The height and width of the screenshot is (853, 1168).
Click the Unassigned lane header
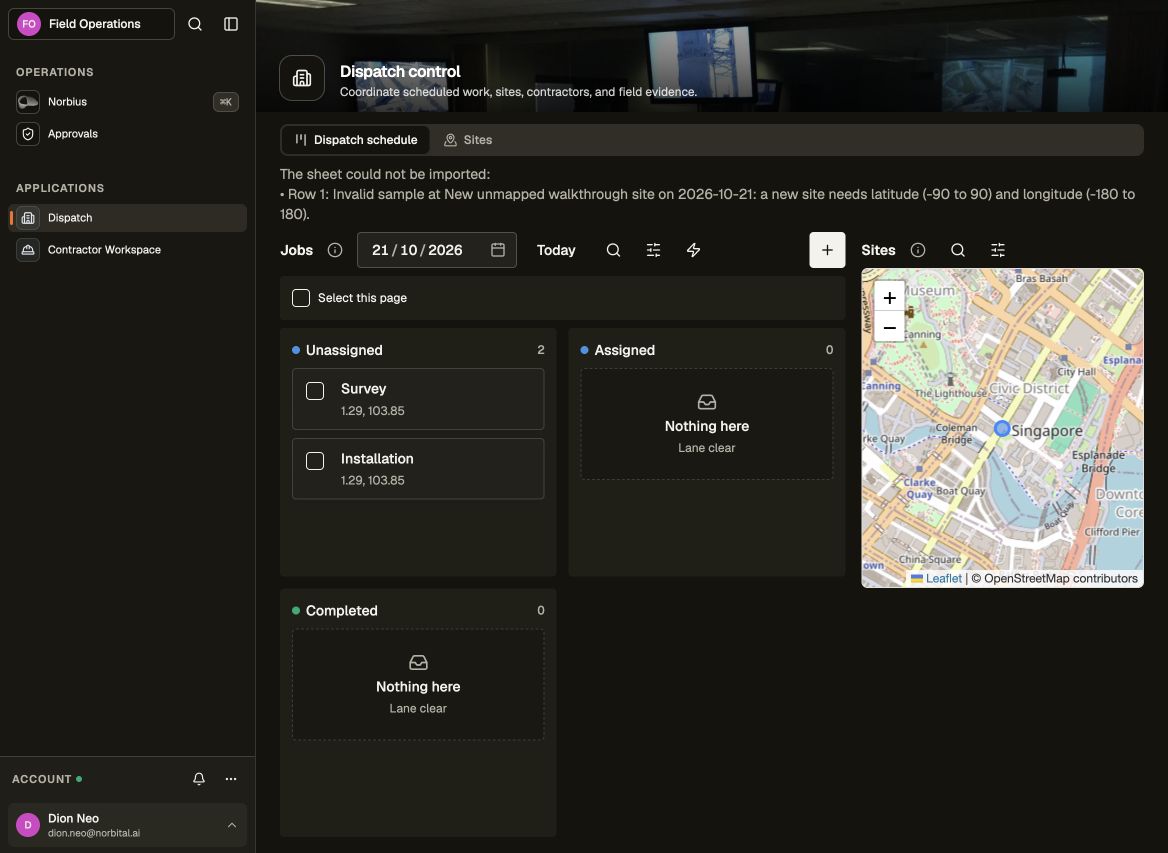tap(418, 350)
